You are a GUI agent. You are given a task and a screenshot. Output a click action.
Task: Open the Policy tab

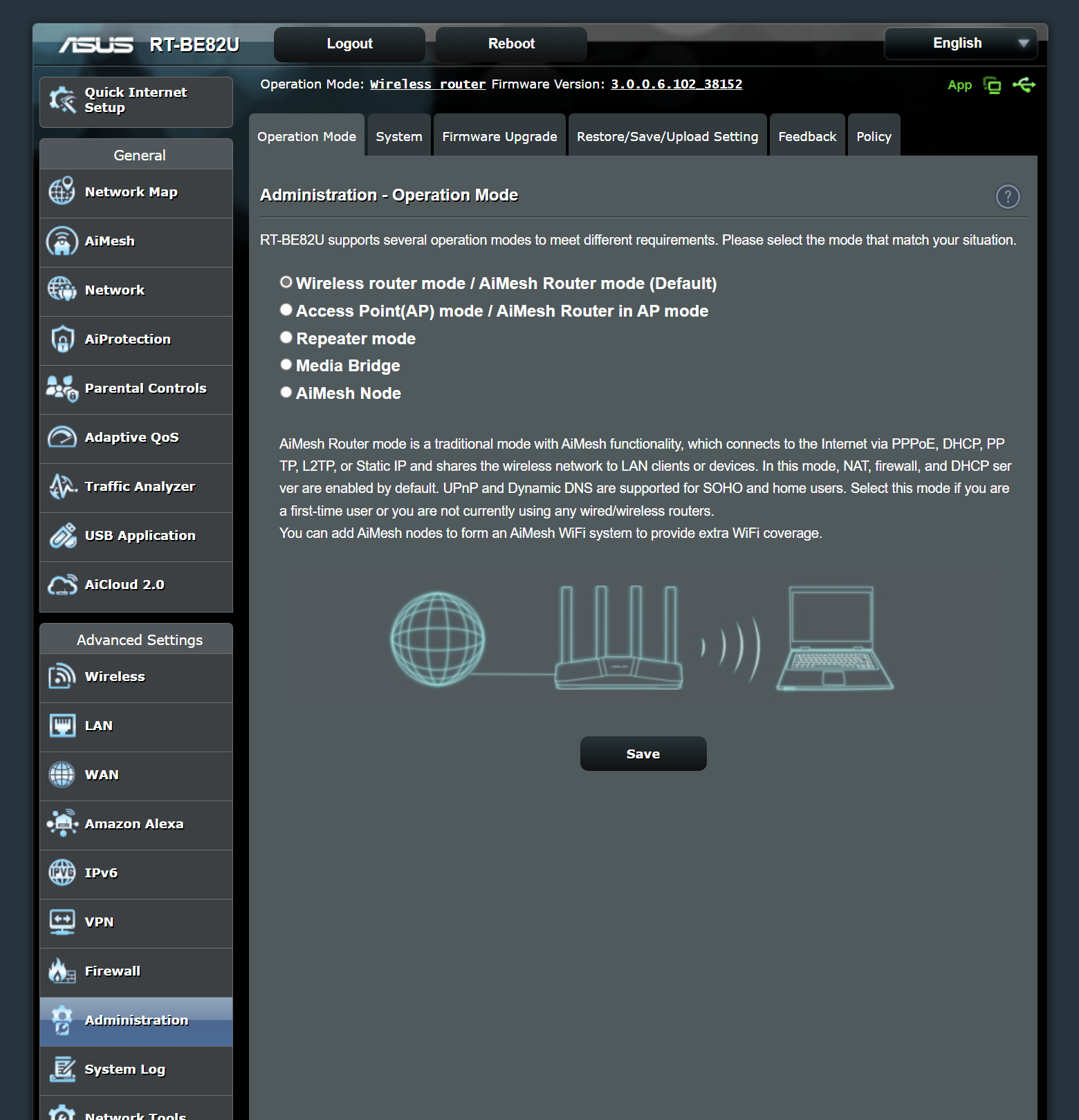(x=874, y=136)
